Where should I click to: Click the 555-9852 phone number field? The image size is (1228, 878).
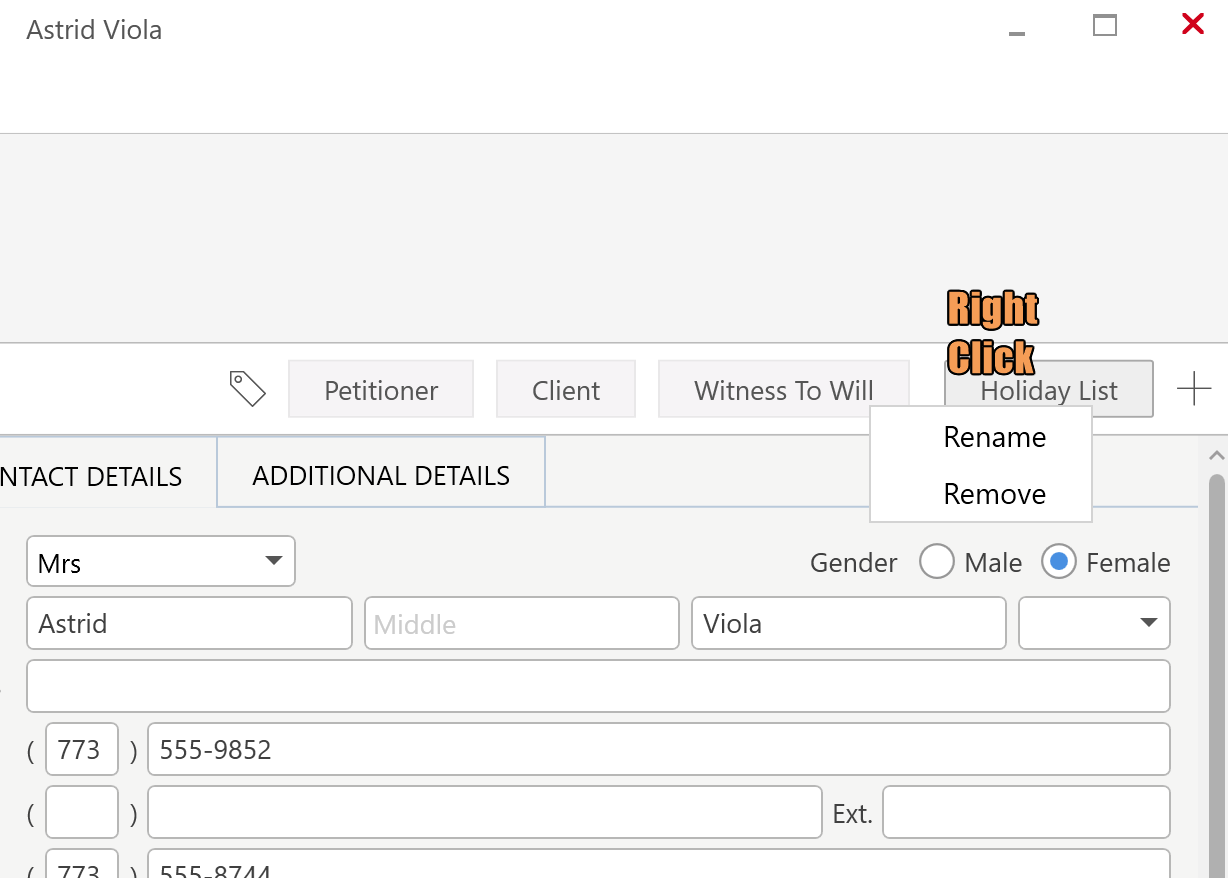(658, 749)
